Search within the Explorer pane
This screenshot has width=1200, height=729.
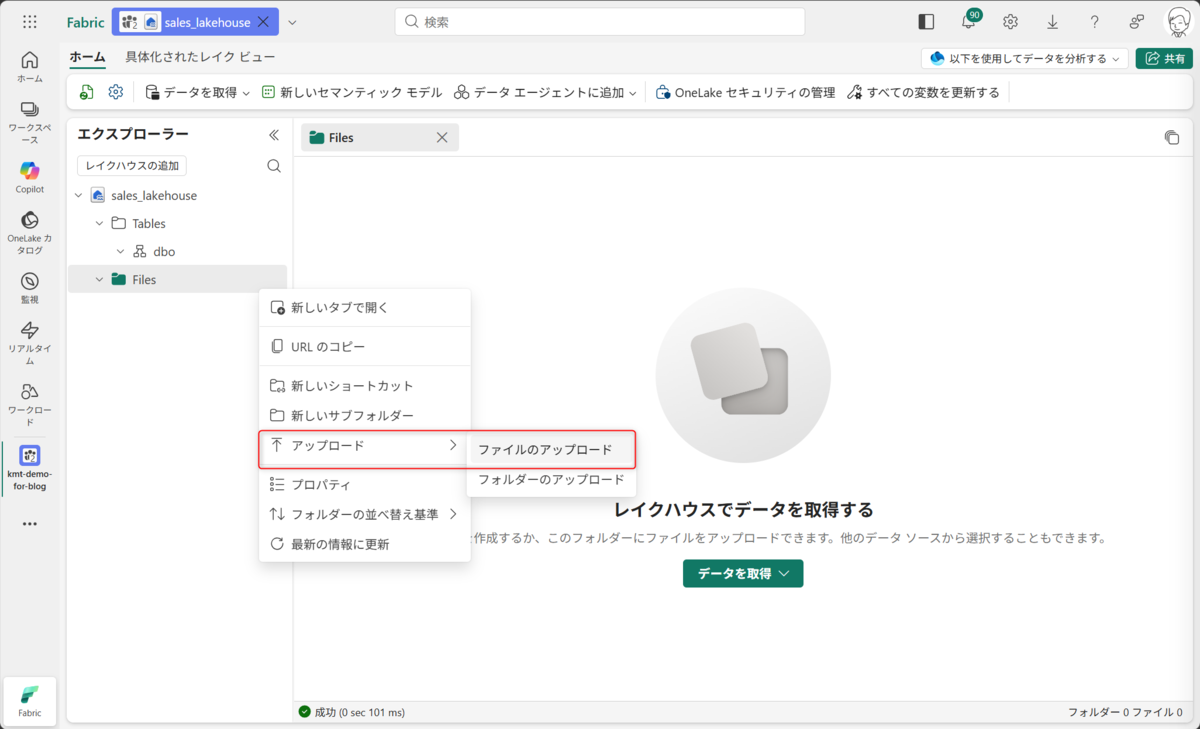point(274,166)
